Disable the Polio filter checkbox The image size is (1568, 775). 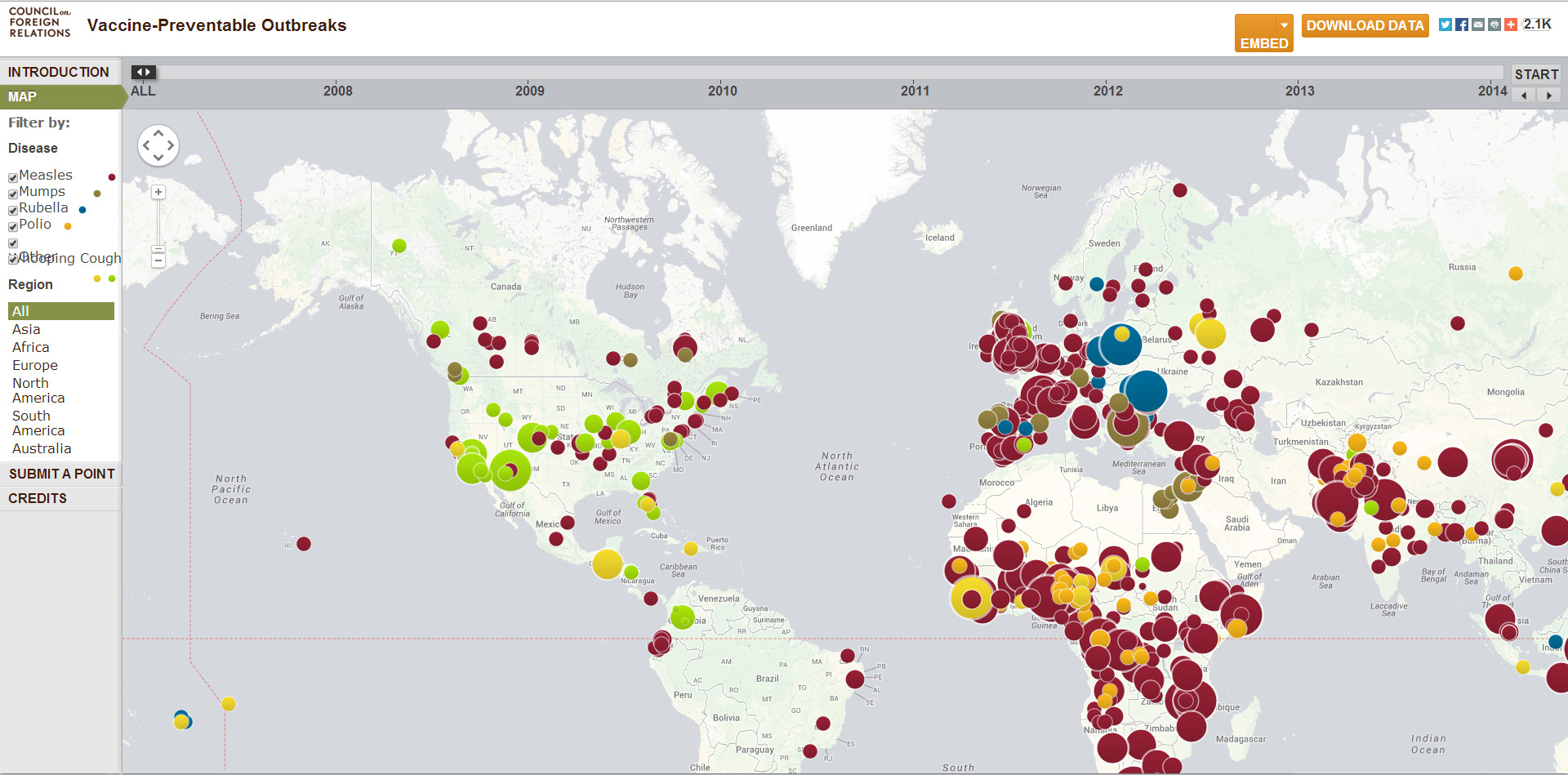(13, 226)
